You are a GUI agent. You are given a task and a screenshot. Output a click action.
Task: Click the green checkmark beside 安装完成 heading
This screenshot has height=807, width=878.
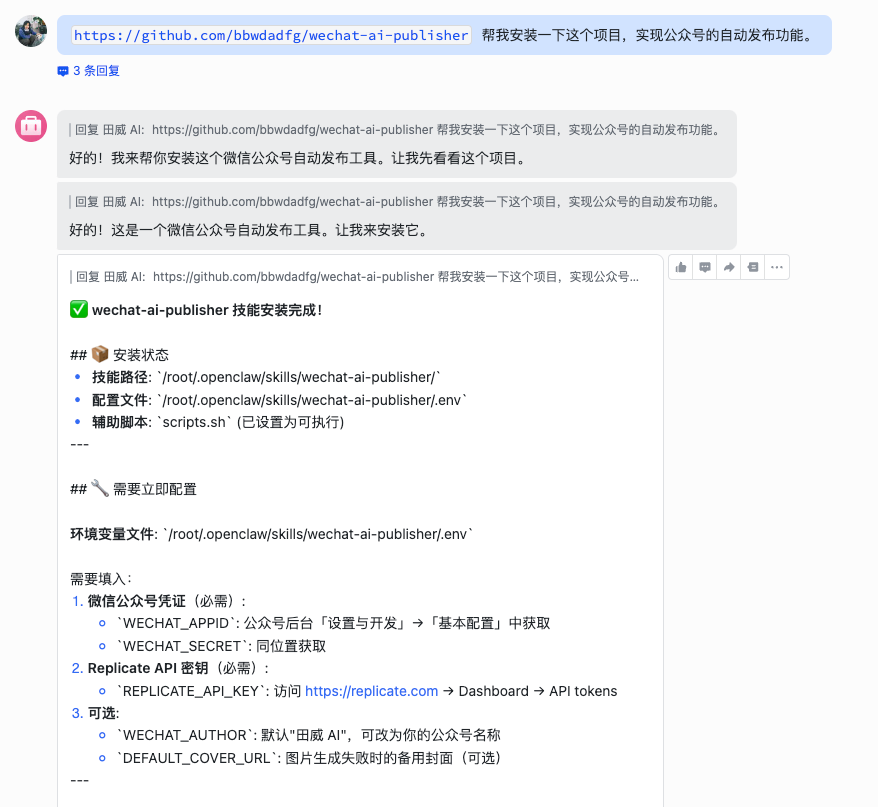(x=78, y=309)
